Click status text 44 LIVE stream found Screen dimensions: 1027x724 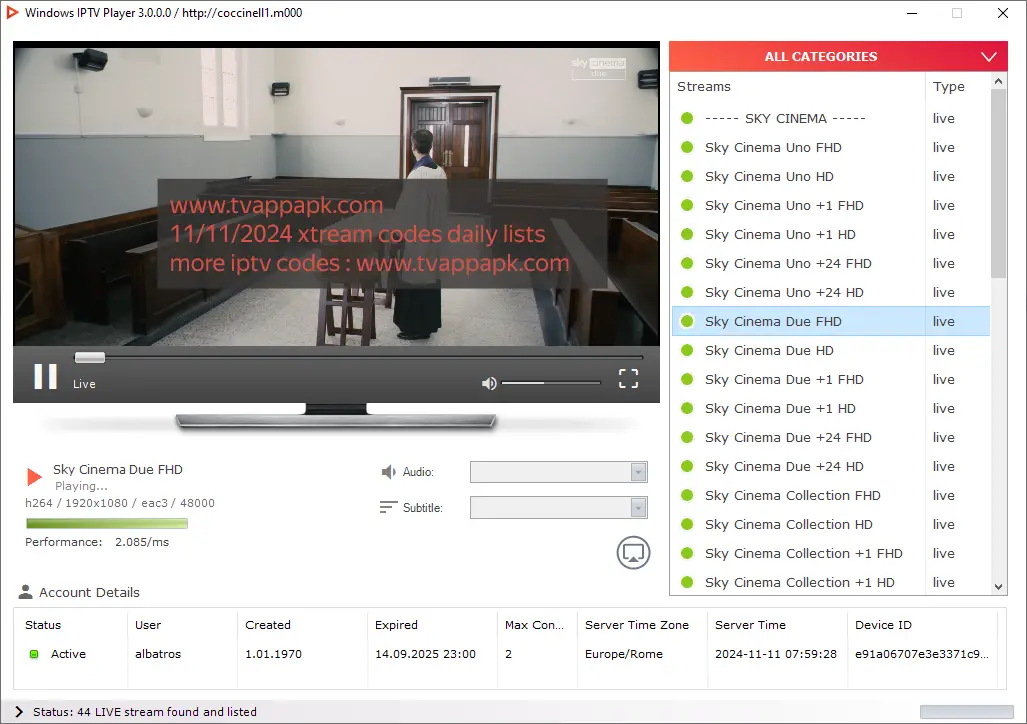pos(145,712)
